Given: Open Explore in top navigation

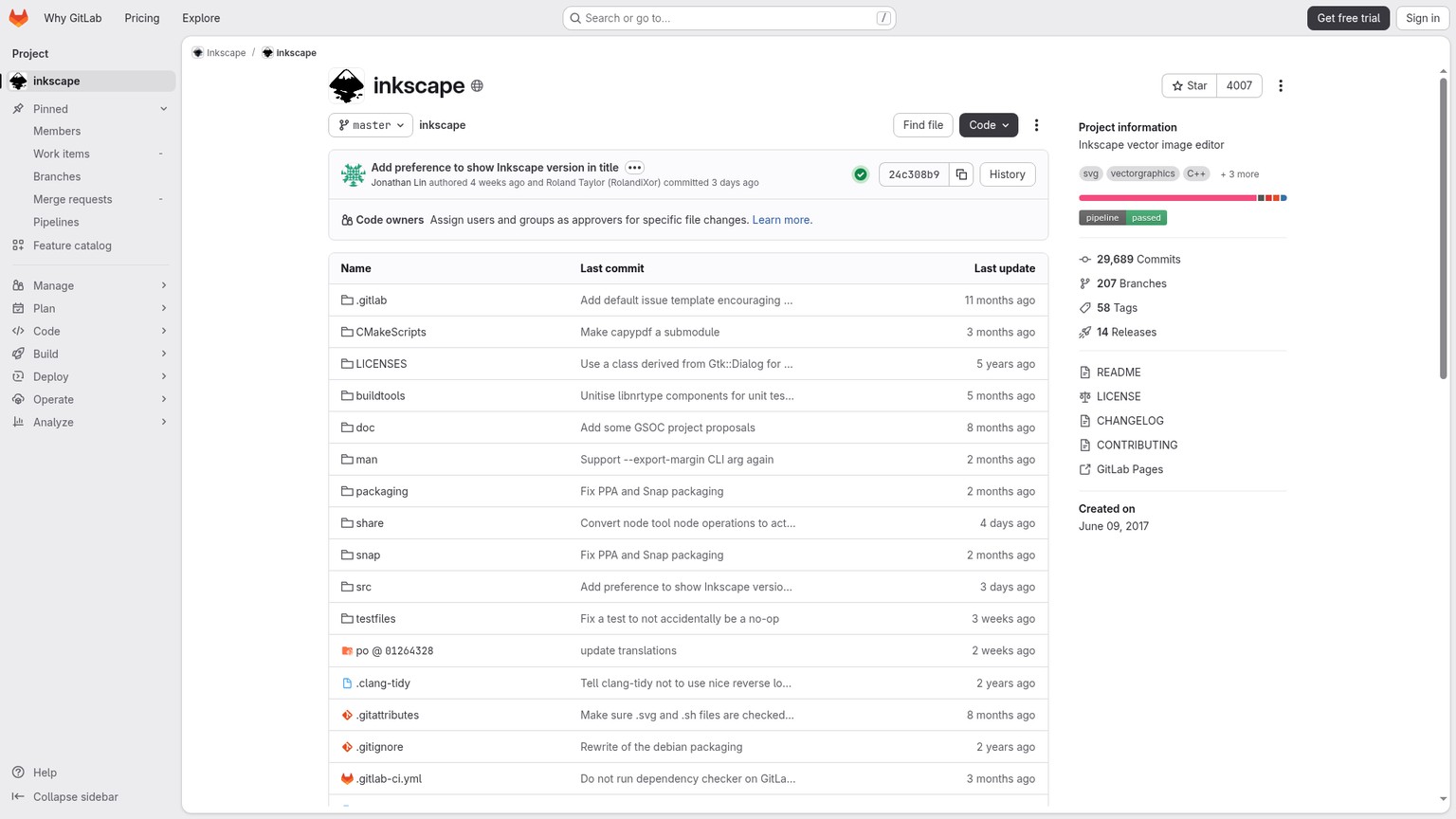Looking at the screenshot, I should [201, 18].
